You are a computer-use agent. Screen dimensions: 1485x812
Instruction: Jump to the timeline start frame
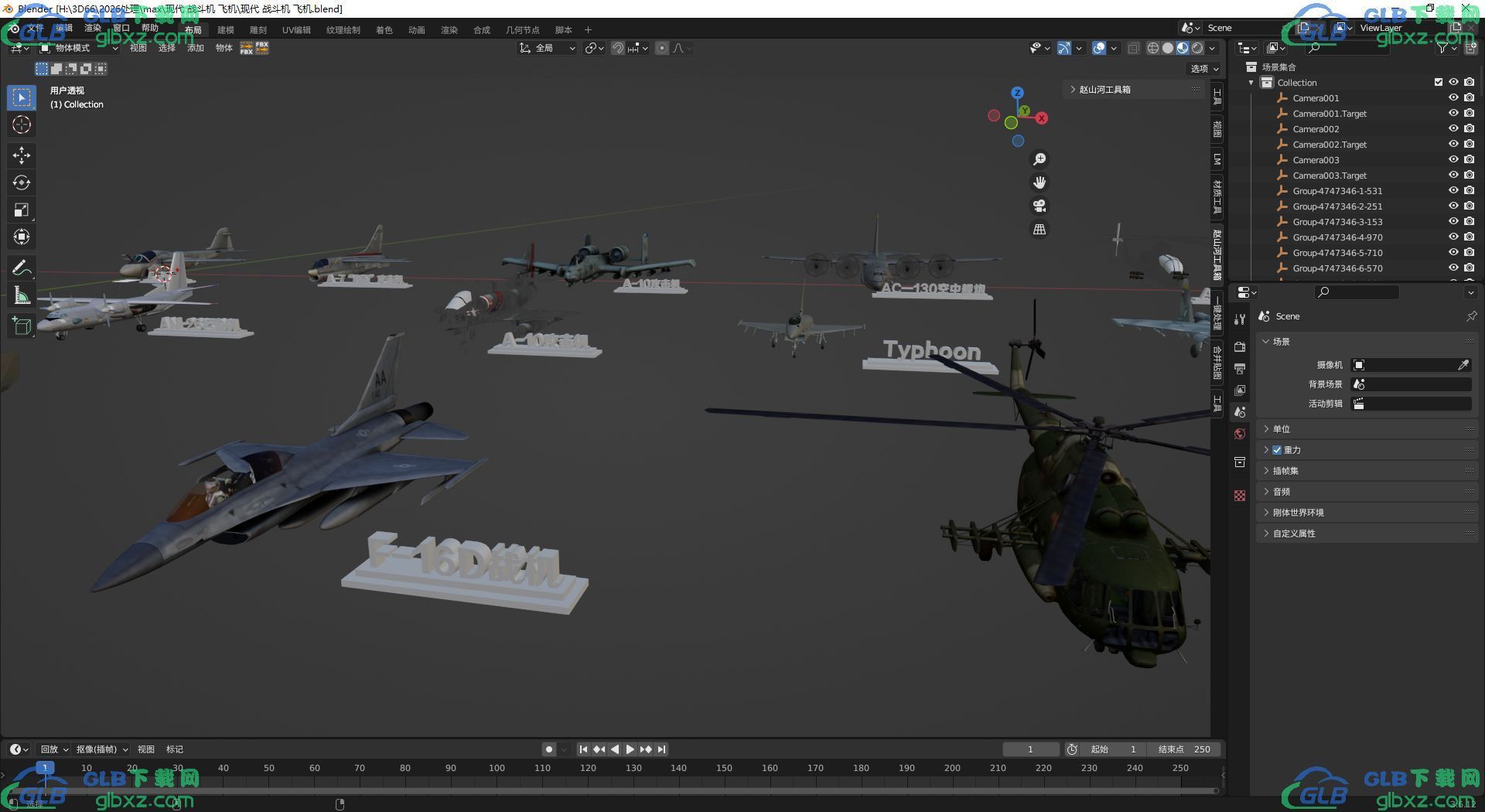(x=583, y=749)
